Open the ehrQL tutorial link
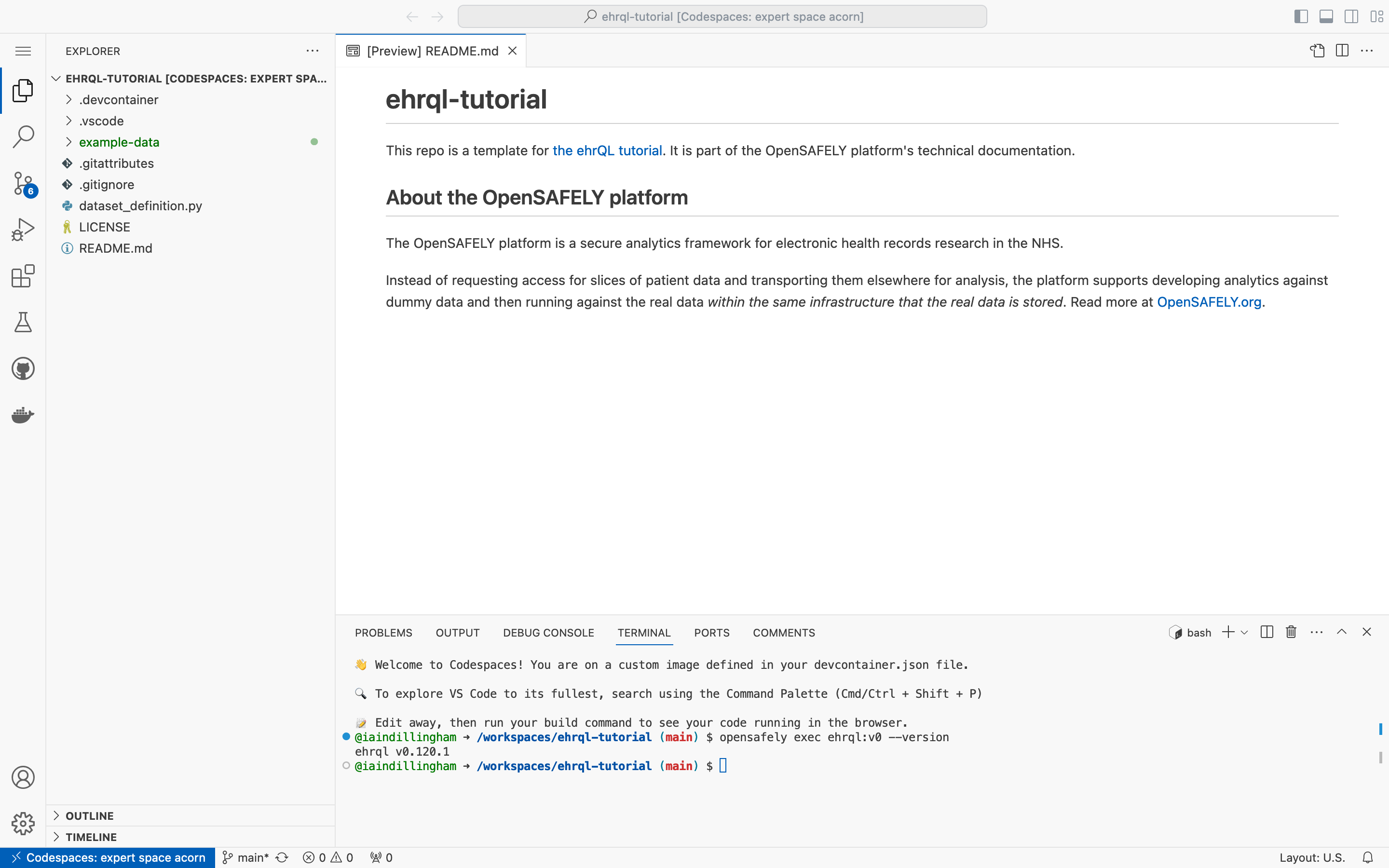This screenshot has height=868, width=1389. (607, 150)
